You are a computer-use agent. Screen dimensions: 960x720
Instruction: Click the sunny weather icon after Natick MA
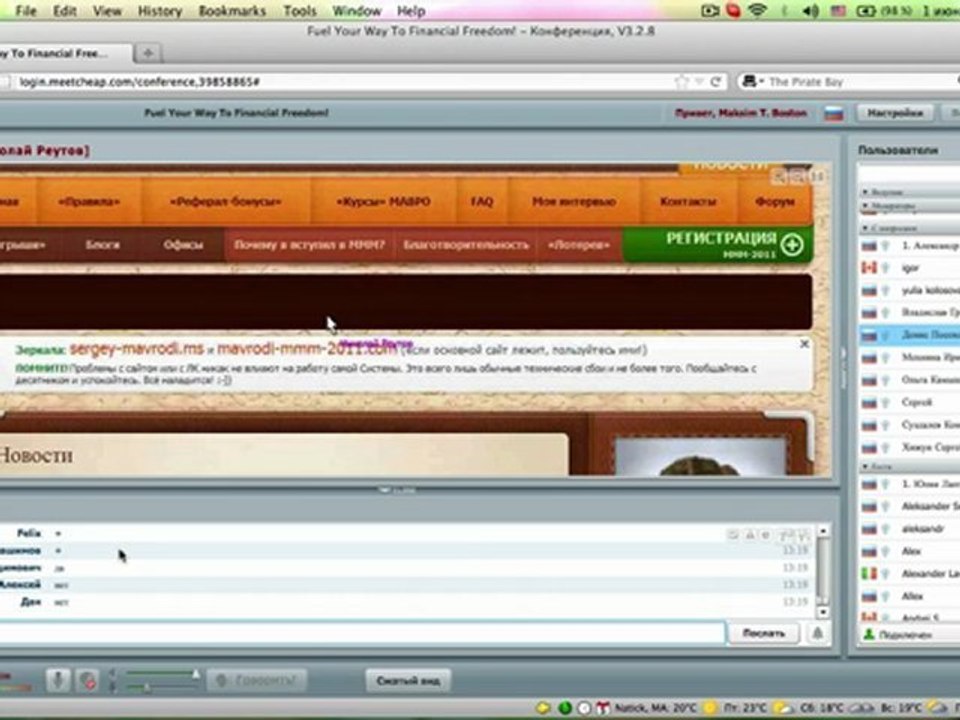click(710, 708)
